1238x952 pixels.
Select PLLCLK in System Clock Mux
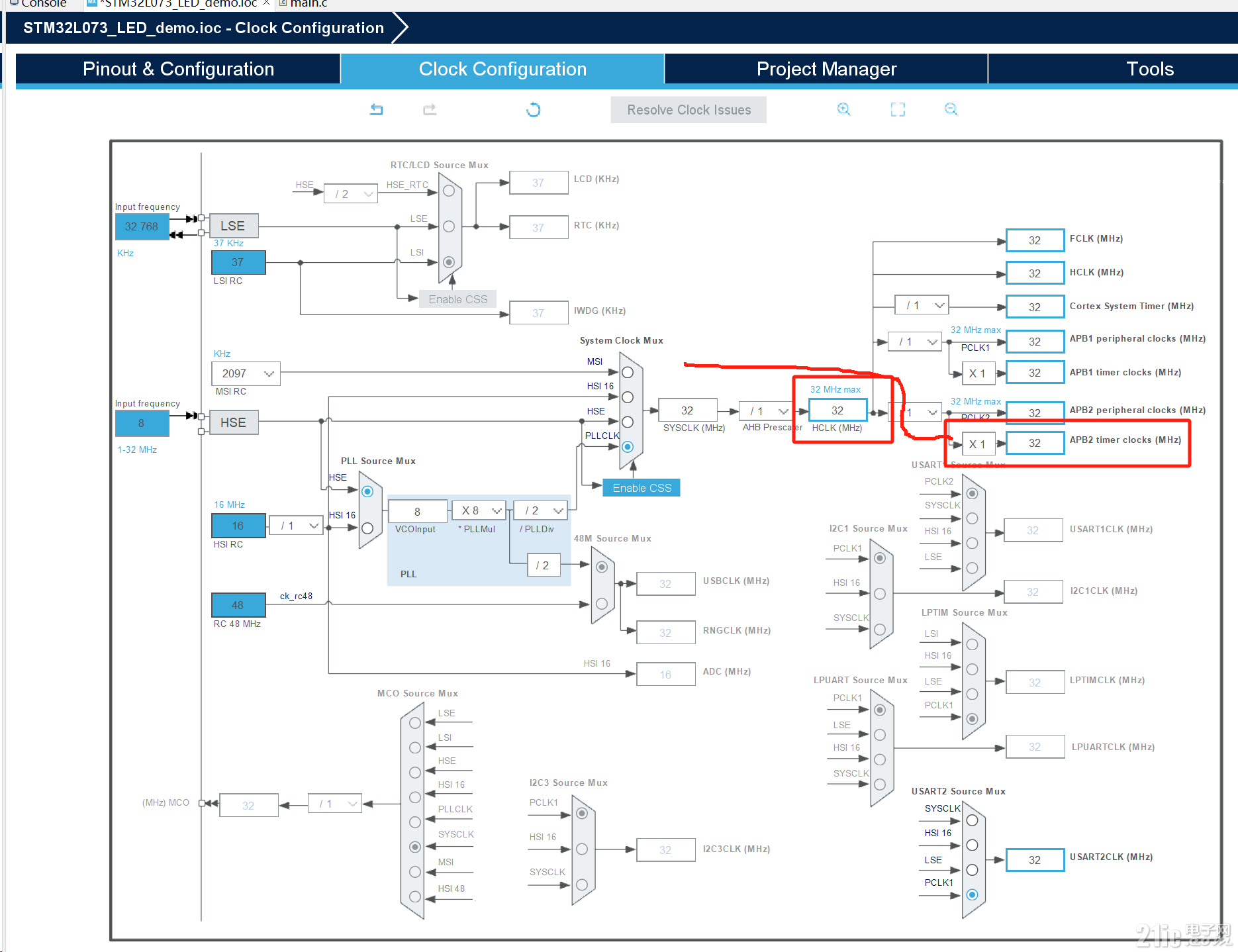coord(628,447)
